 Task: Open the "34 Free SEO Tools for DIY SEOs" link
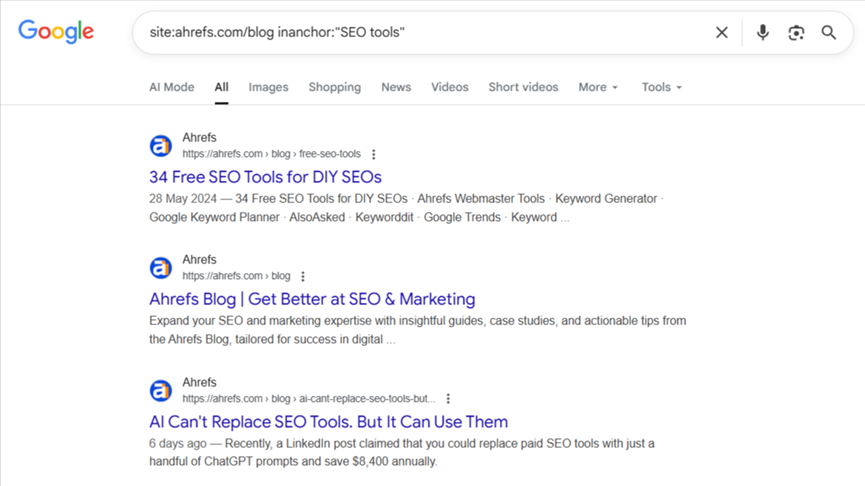(x=265, y=177)
